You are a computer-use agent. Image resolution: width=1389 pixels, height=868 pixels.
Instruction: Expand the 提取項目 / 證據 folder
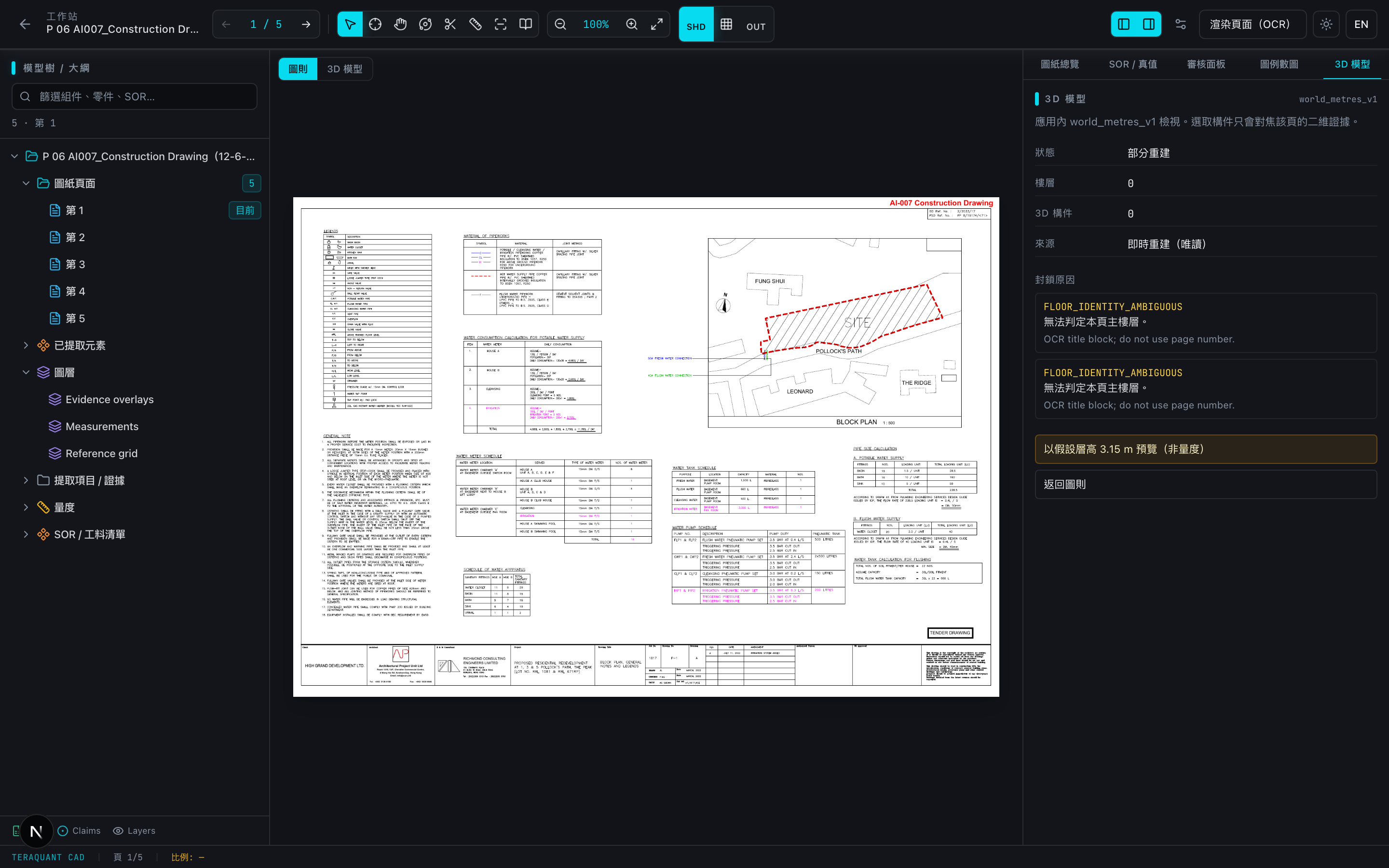[x=26, y=480]
